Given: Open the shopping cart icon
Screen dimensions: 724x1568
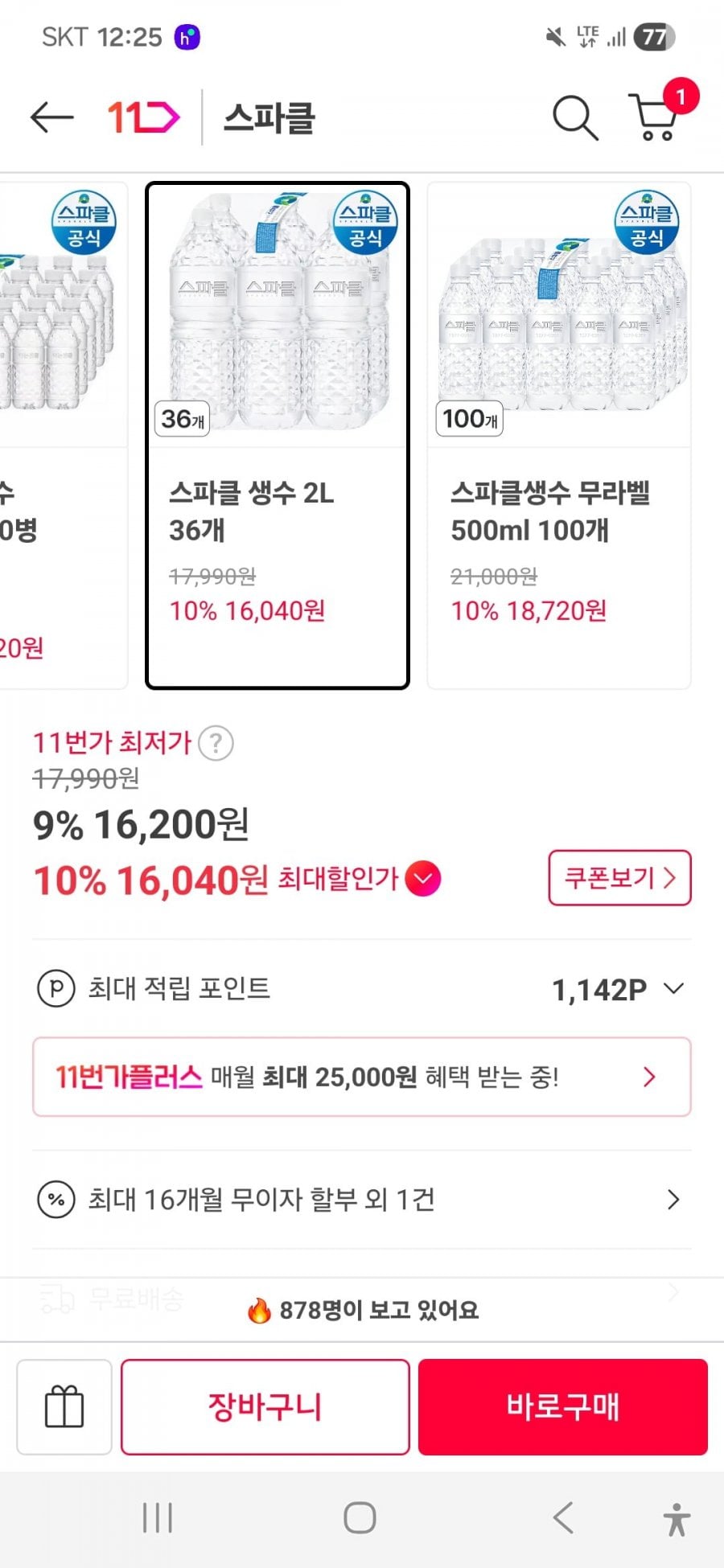Looking at the screenshot, I should pos(656,118).
